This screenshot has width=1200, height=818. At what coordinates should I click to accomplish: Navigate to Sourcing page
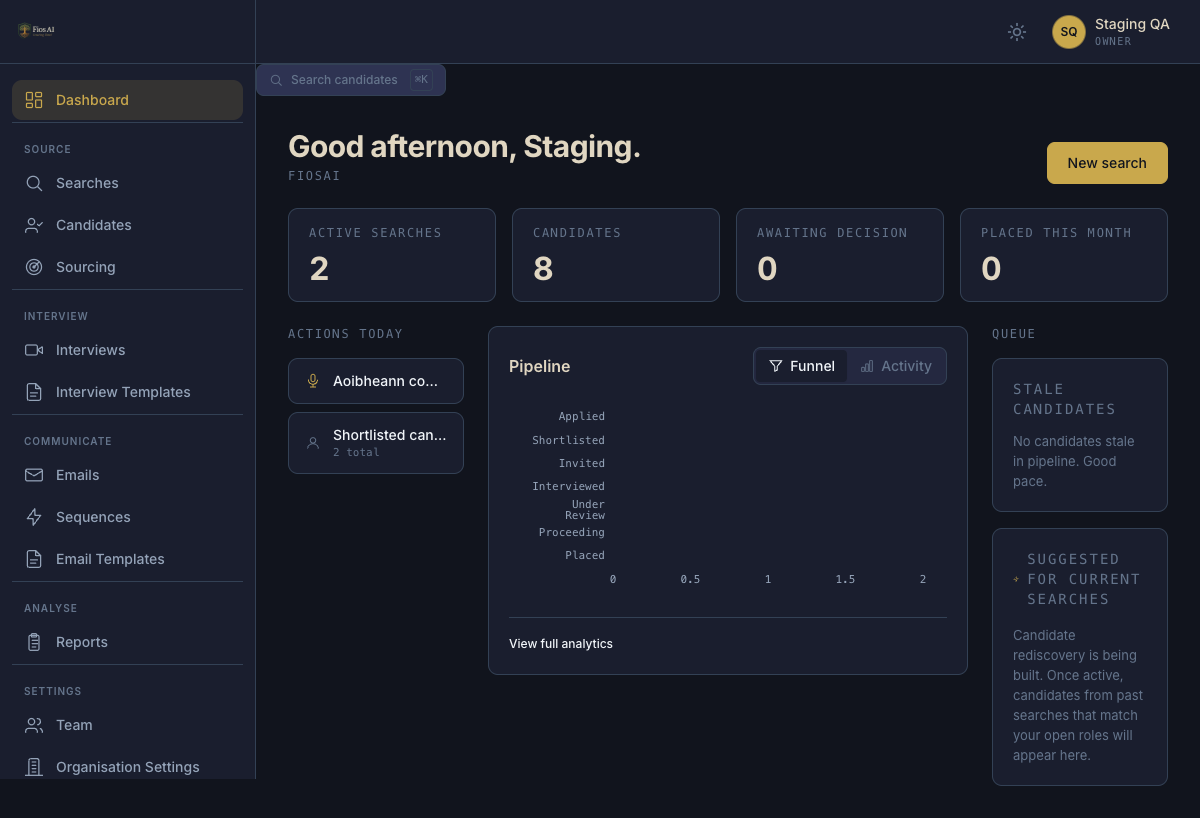(127, 267)
